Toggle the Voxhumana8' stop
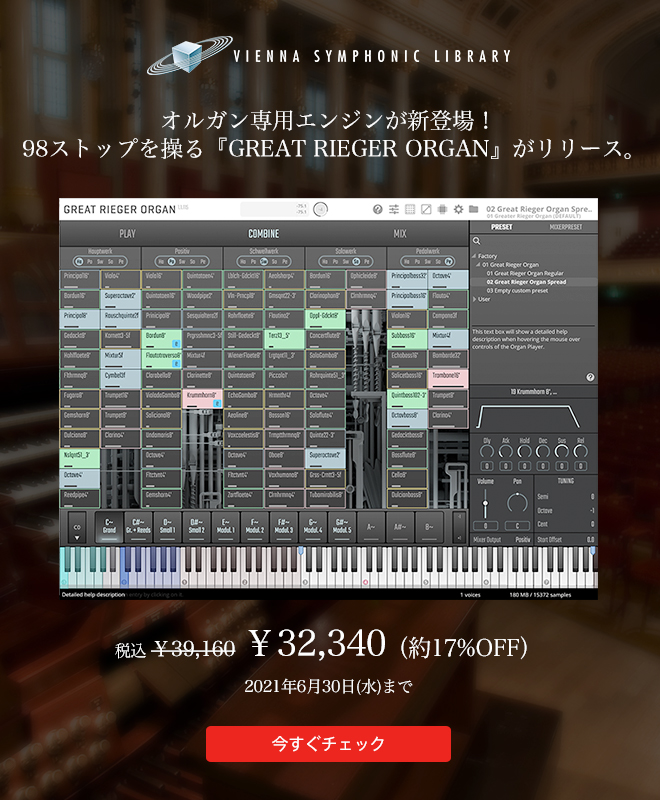This screenshot has height=800, width=660. [285, 479]
